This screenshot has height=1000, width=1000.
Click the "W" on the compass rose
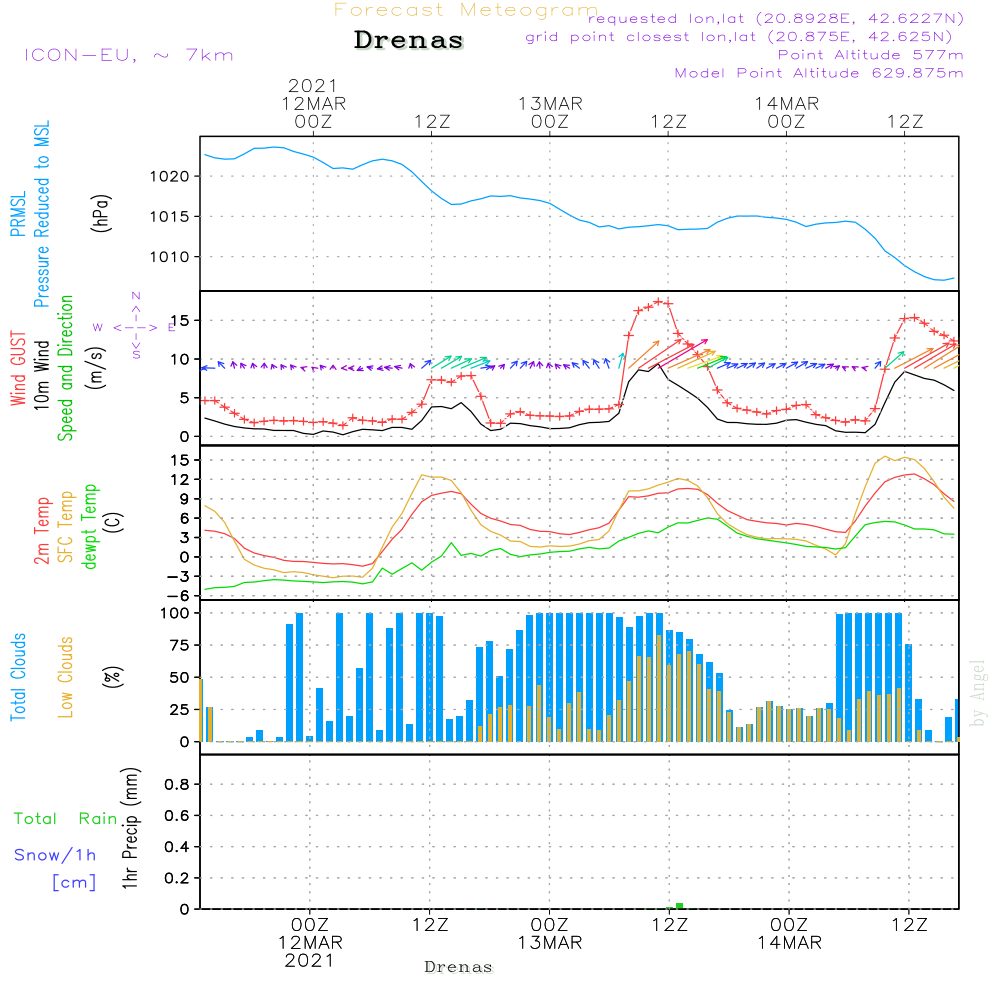(x=98, y=328)
